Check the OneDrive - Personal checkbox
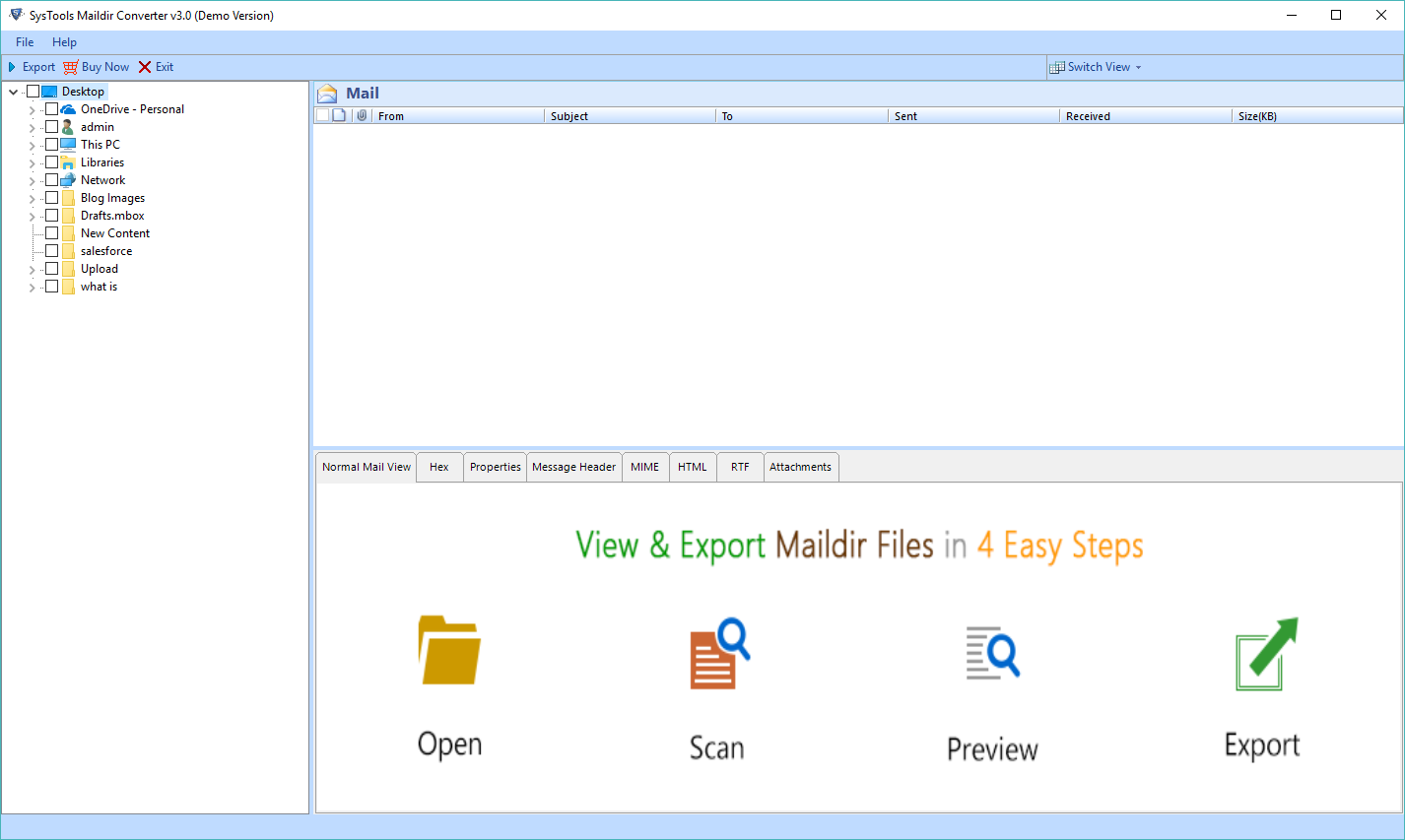Image resolution: width=1405 pixels, height=840 pixels. [x=51, y=109]
